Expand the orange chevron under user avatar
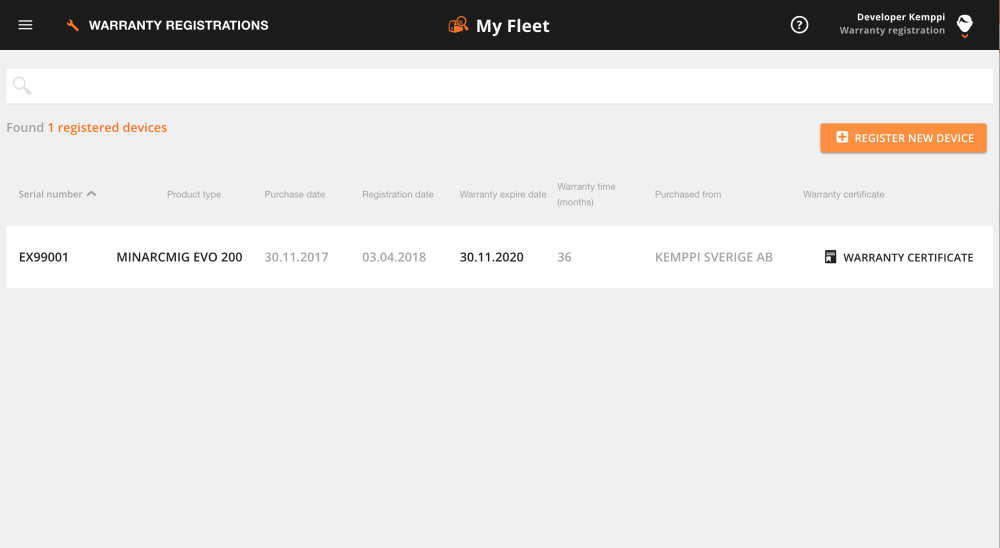Image resolution: width=1000 pixels, height=548 pixels. (x=964, y=37)
